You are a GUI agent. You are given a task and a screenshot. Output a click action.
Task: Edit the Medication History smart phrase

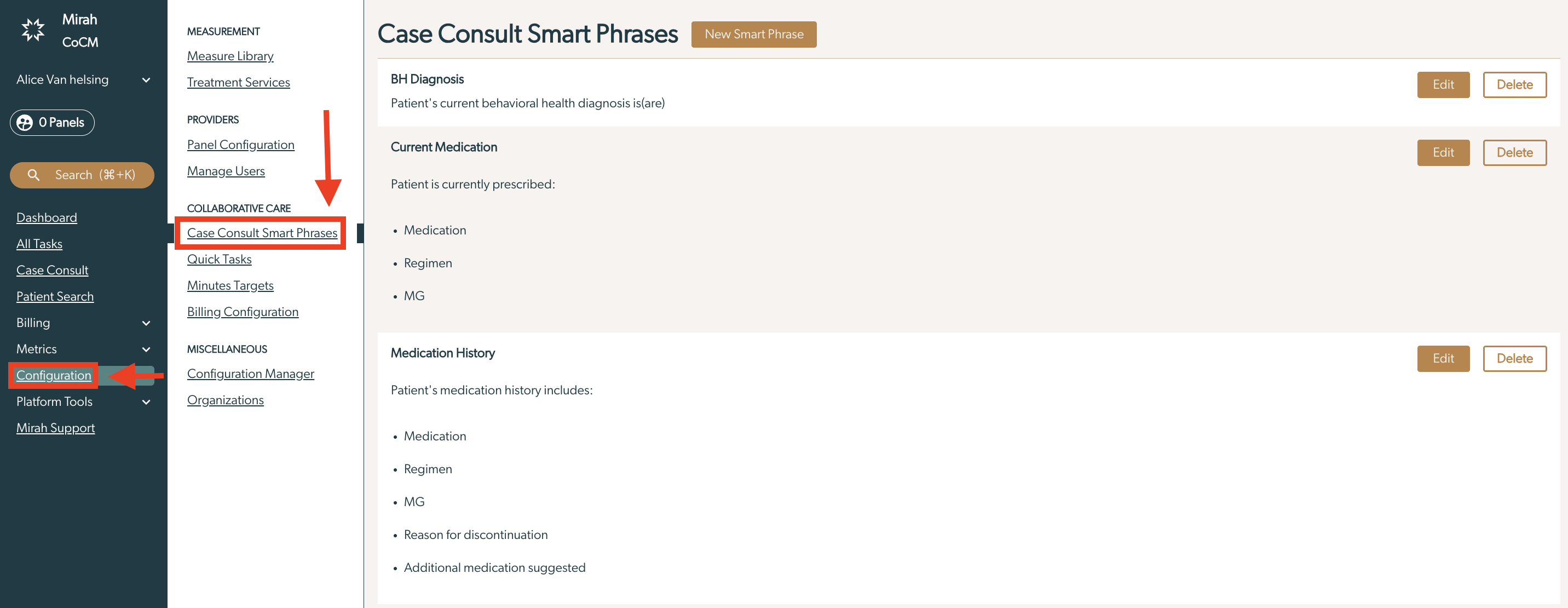[1443, 358]
